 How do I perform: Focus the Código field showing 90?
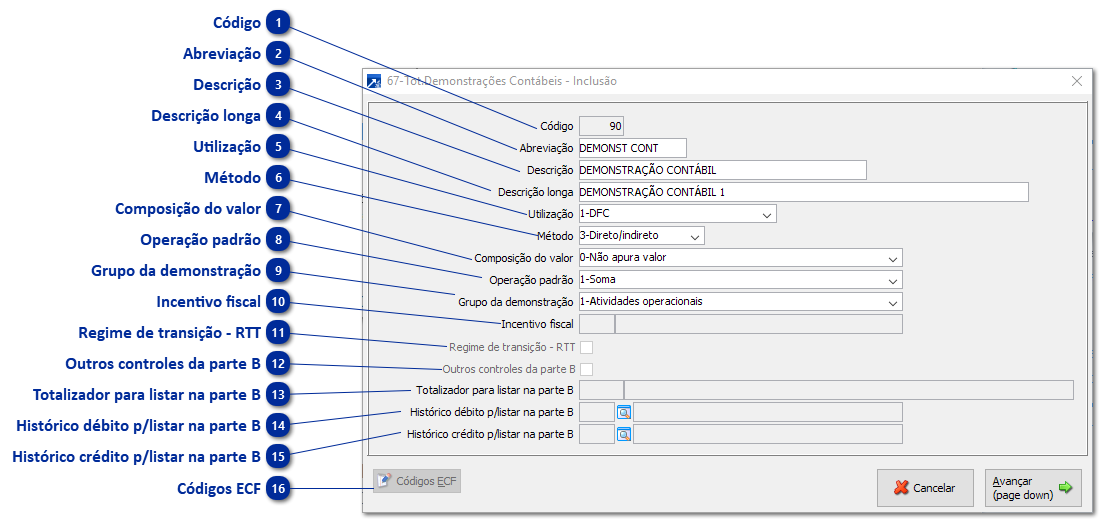point(602,126)
